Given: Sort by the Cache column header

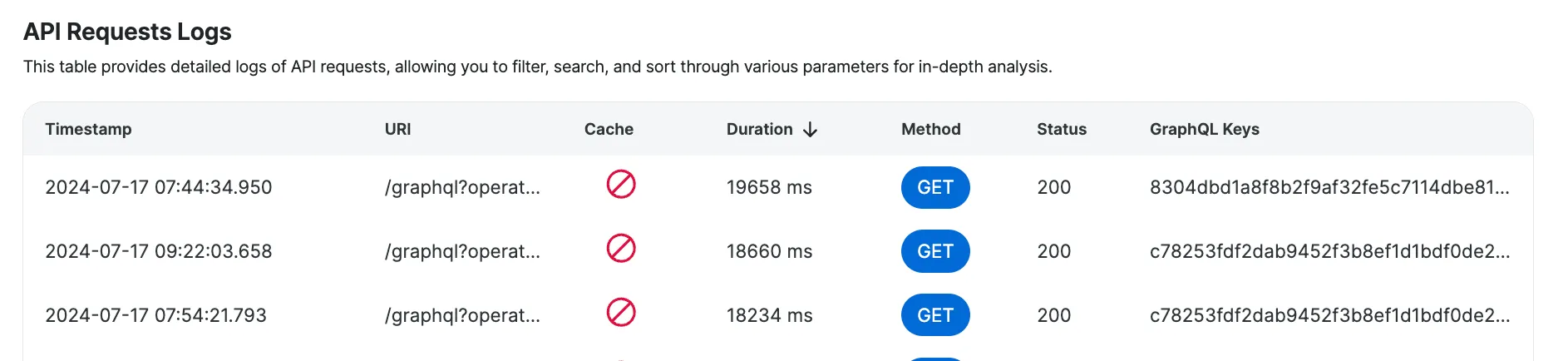Looking at the screenshot, I should coord(609,130).
